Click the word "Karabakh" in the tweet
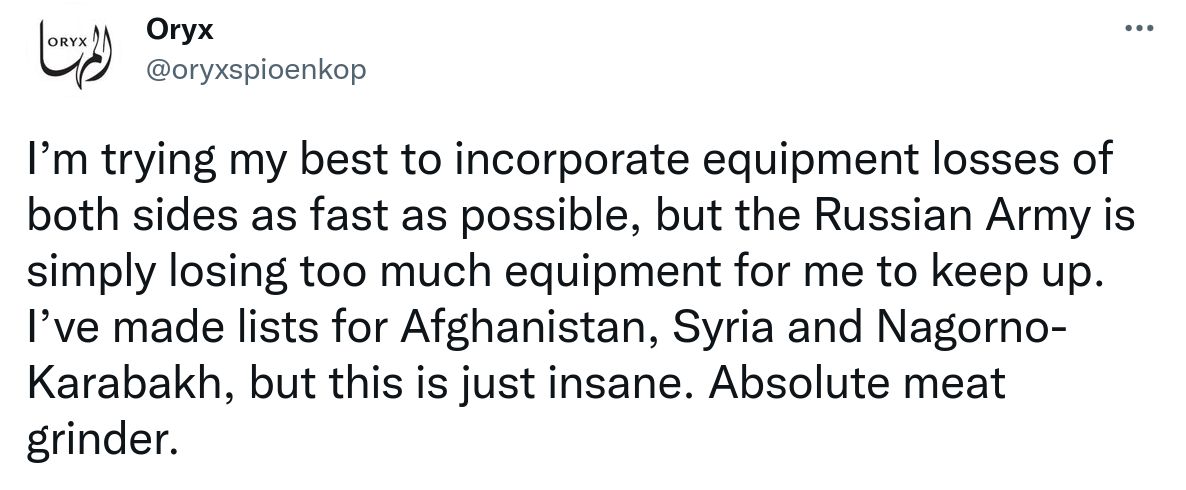 pyautogui.click(x=125, y=383)
